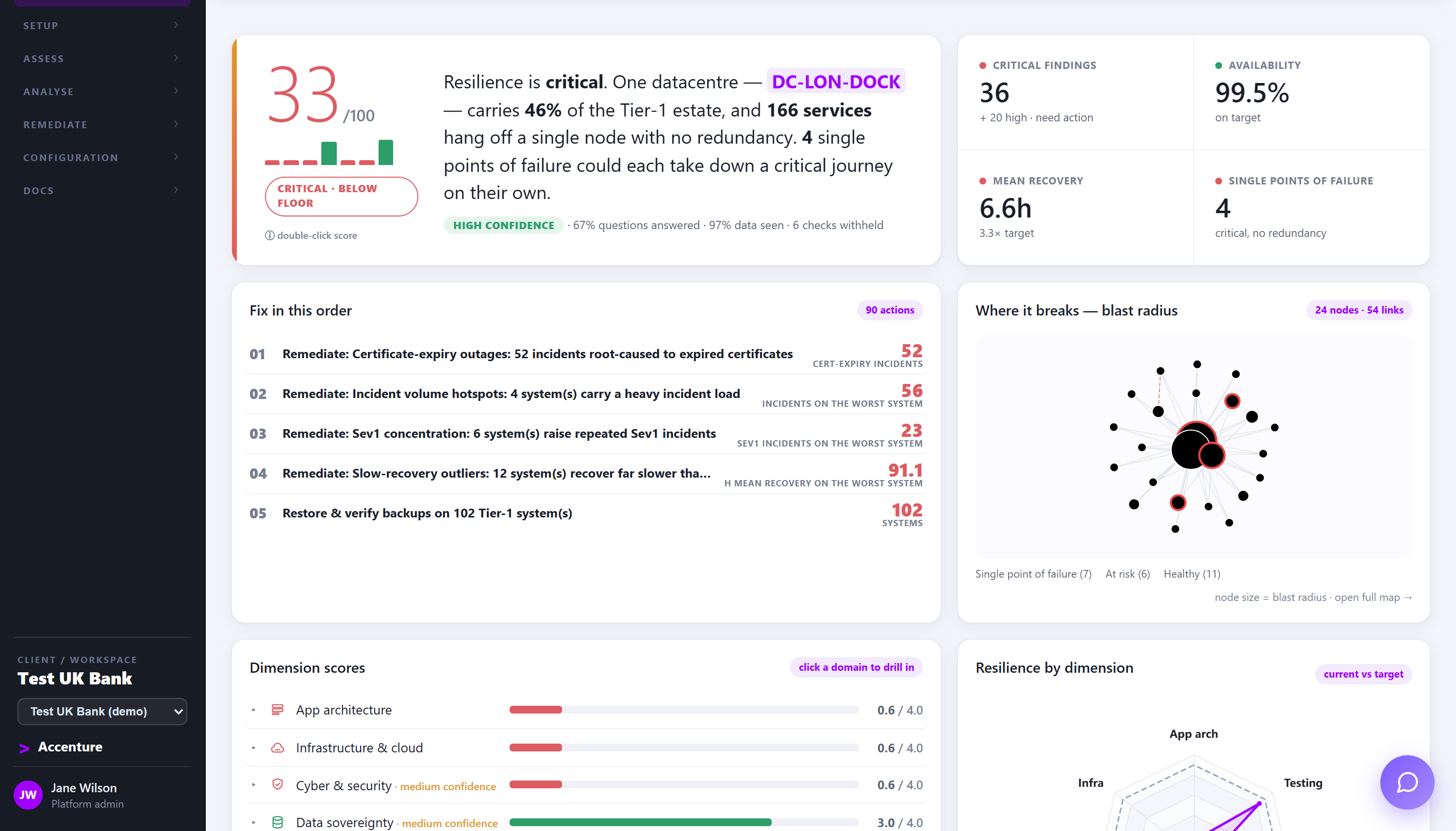This screenshot has height=831, width=1456.
Task: Click the 90 actions badge
Action: click(890, 310)
